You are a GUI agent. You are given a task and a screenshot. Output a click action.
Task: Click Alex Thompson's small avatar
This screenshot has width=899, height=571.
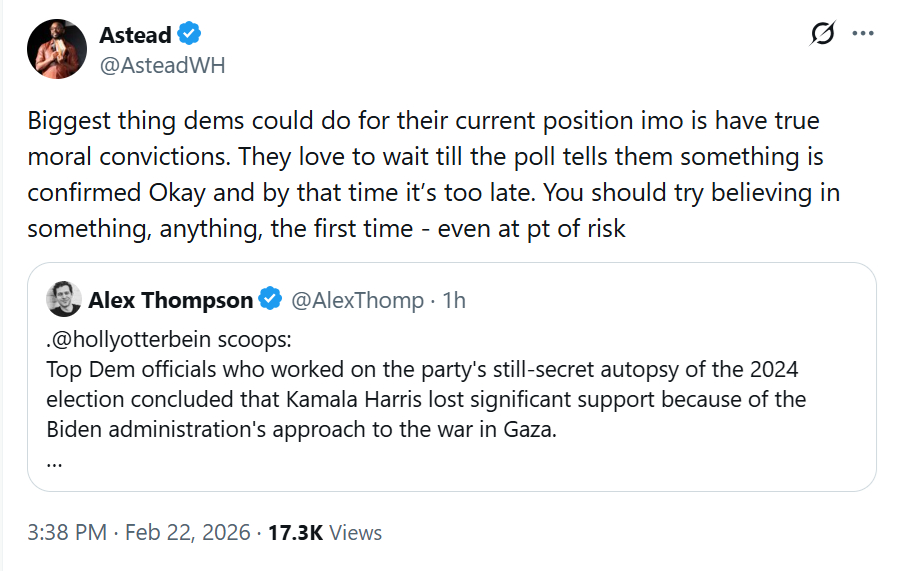(64, 299)
